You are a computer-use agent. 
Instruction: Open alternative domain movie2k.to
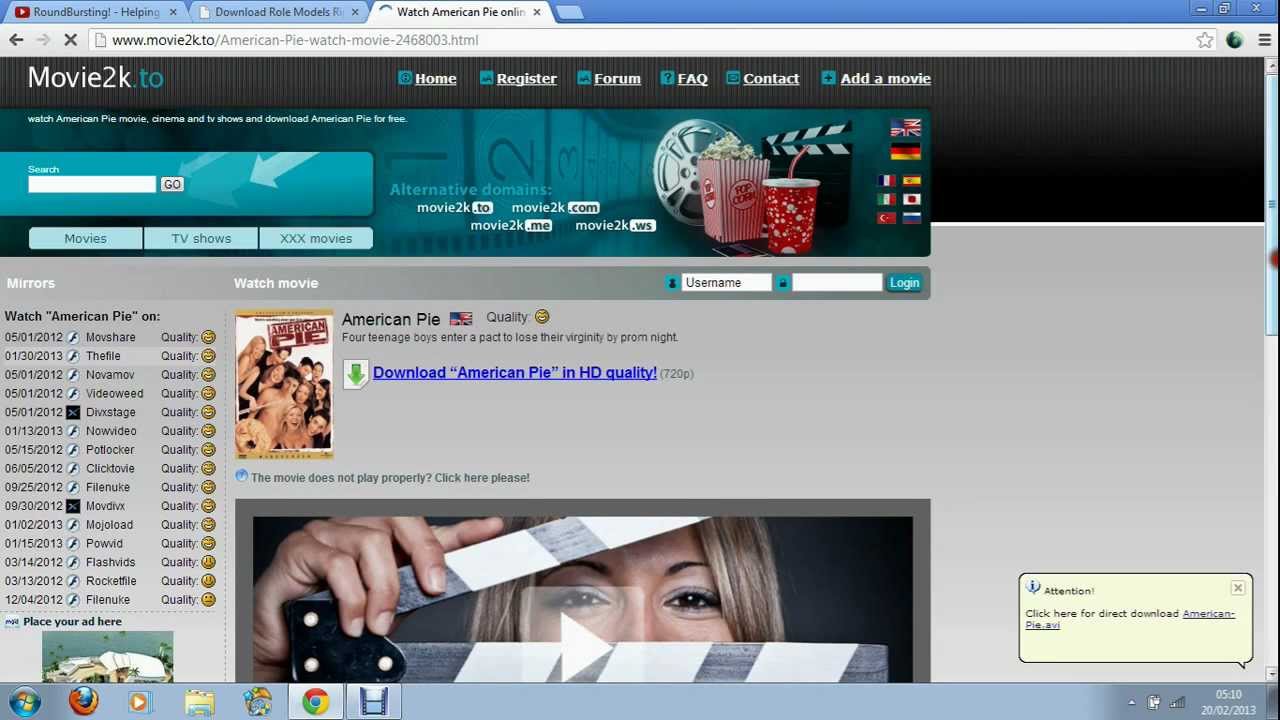pyautogui.click(x=455, y=207)
